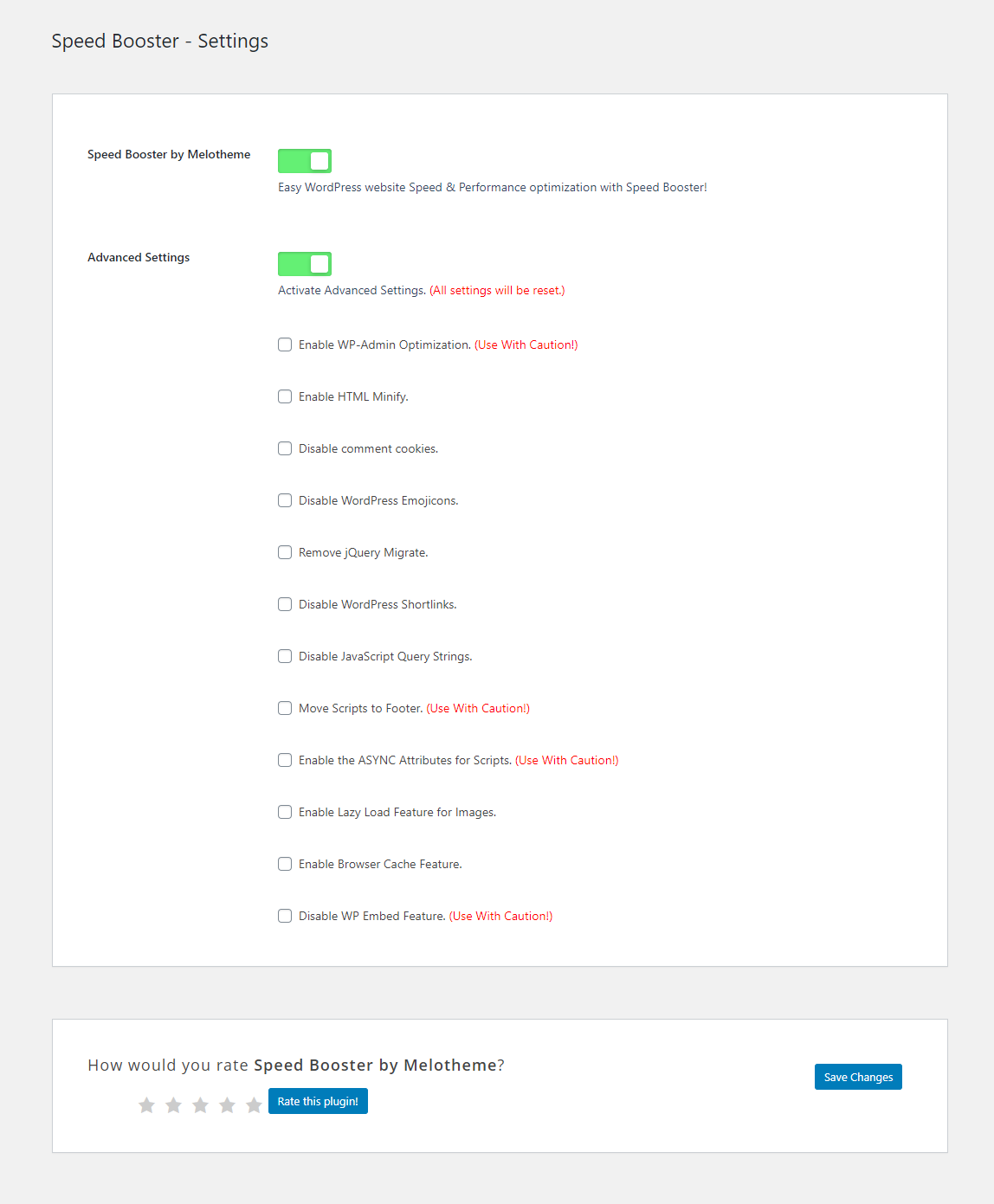Check Disable WordPress Emojicons

(285, 500)
